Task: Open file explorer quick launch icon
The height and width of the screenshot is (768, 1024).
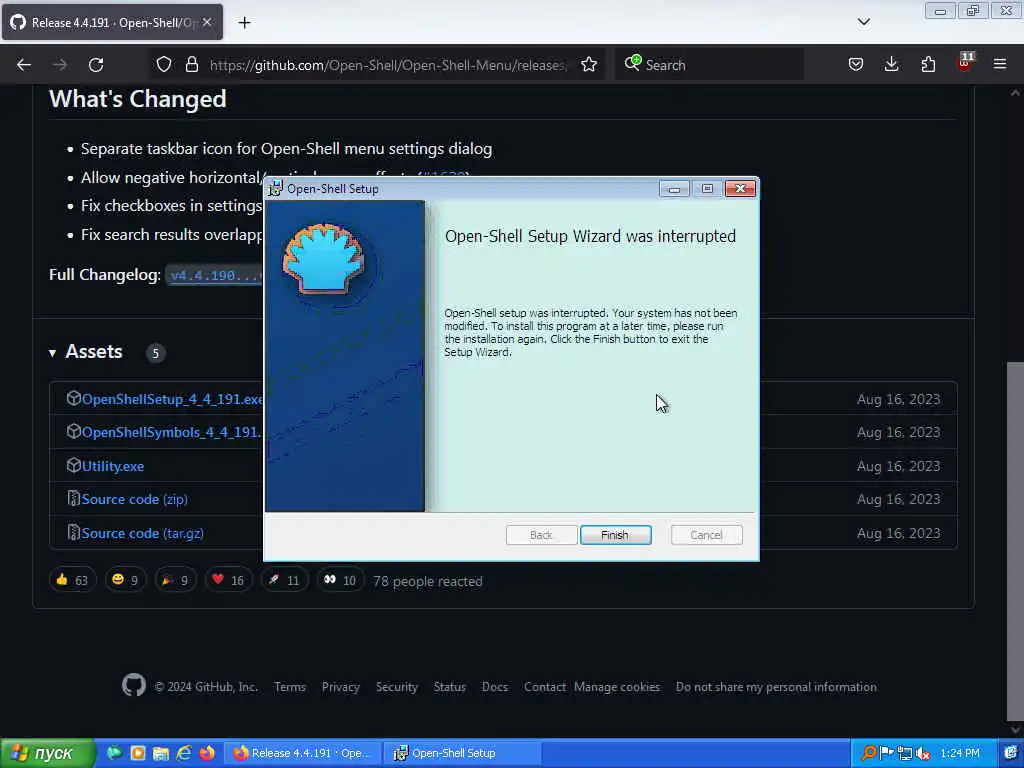Action: (161, 753)
